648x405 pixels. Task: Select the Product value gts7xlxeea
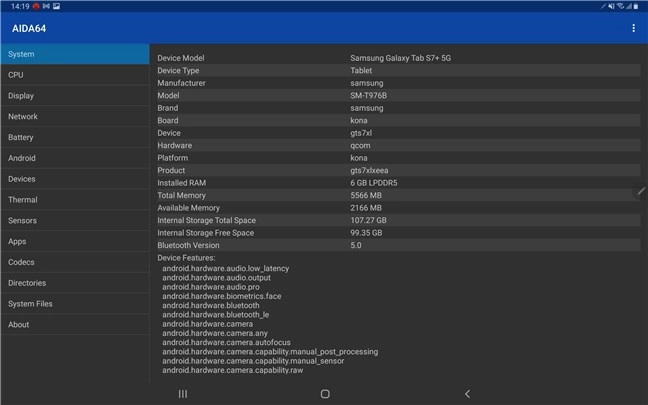(369, 170)
